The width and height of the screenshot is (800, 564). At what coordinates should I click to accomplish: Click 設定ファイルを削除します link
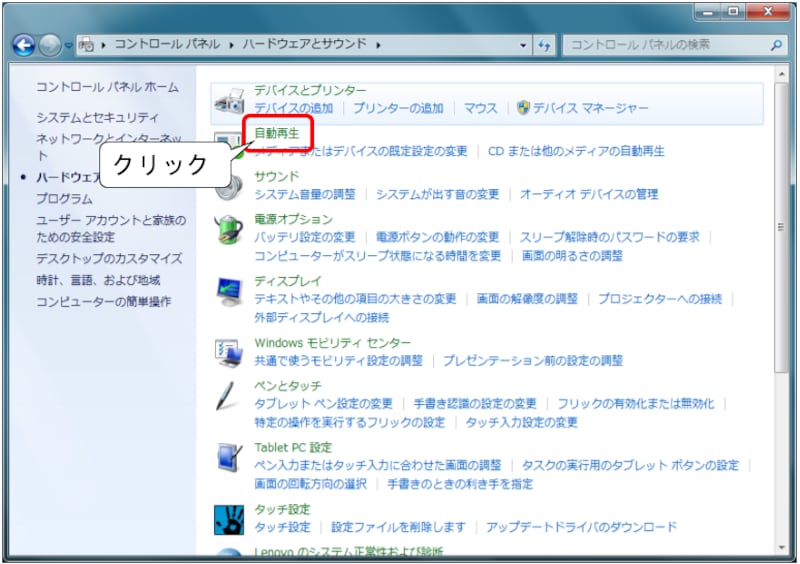click(x=398, y=527)
